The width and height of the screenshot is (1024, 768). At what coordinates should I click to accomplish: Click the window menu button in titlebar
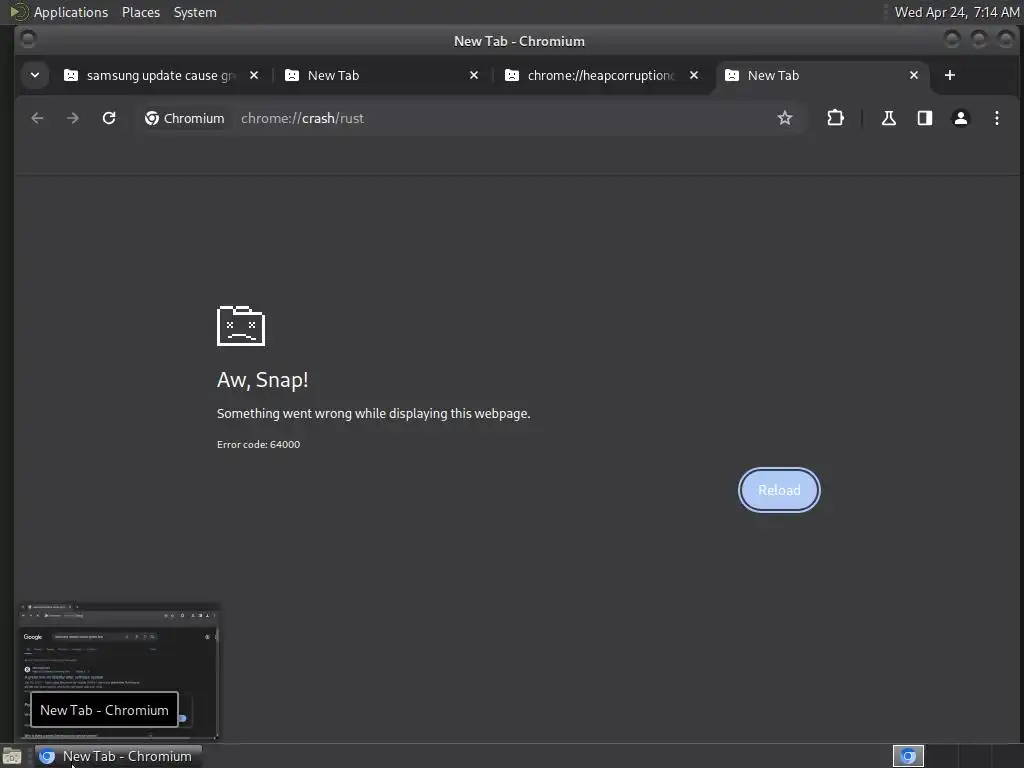[27, 39]
